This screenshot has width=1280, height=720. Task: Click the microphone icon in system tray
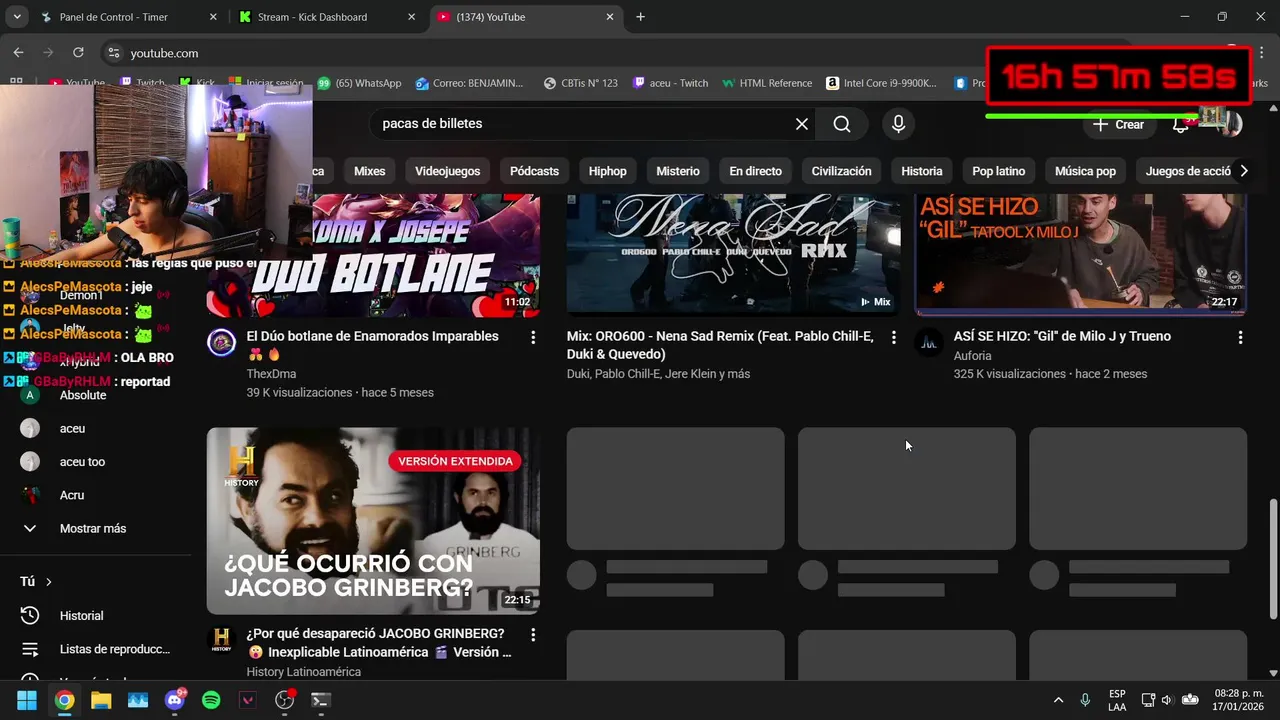(x=1085, y=700)
